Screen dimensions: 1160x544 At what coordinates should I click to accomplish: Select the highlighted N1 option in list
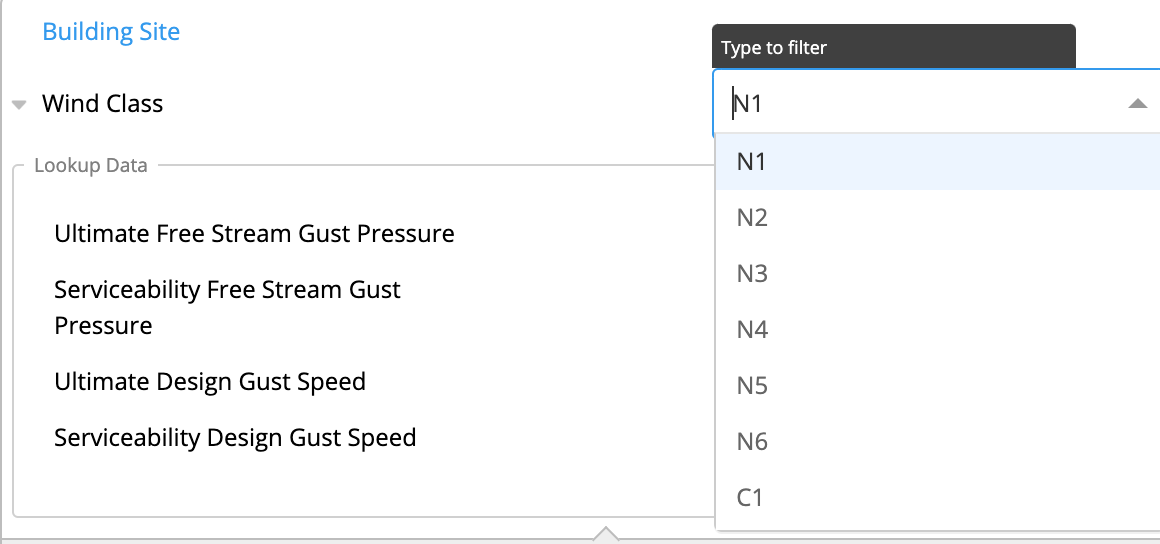tap(937, 161)
